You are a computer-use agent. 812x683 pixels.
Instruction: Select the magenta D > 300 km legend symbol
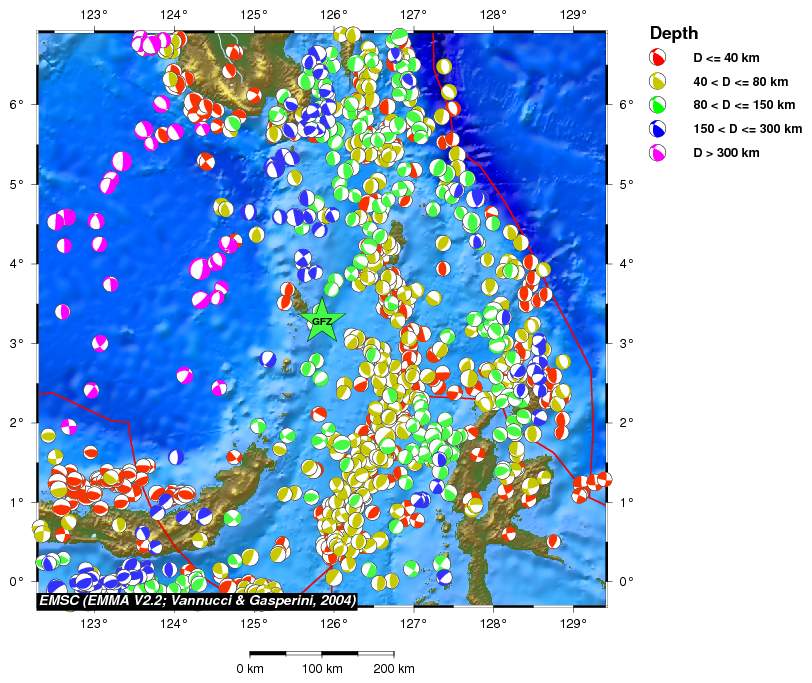658,153
